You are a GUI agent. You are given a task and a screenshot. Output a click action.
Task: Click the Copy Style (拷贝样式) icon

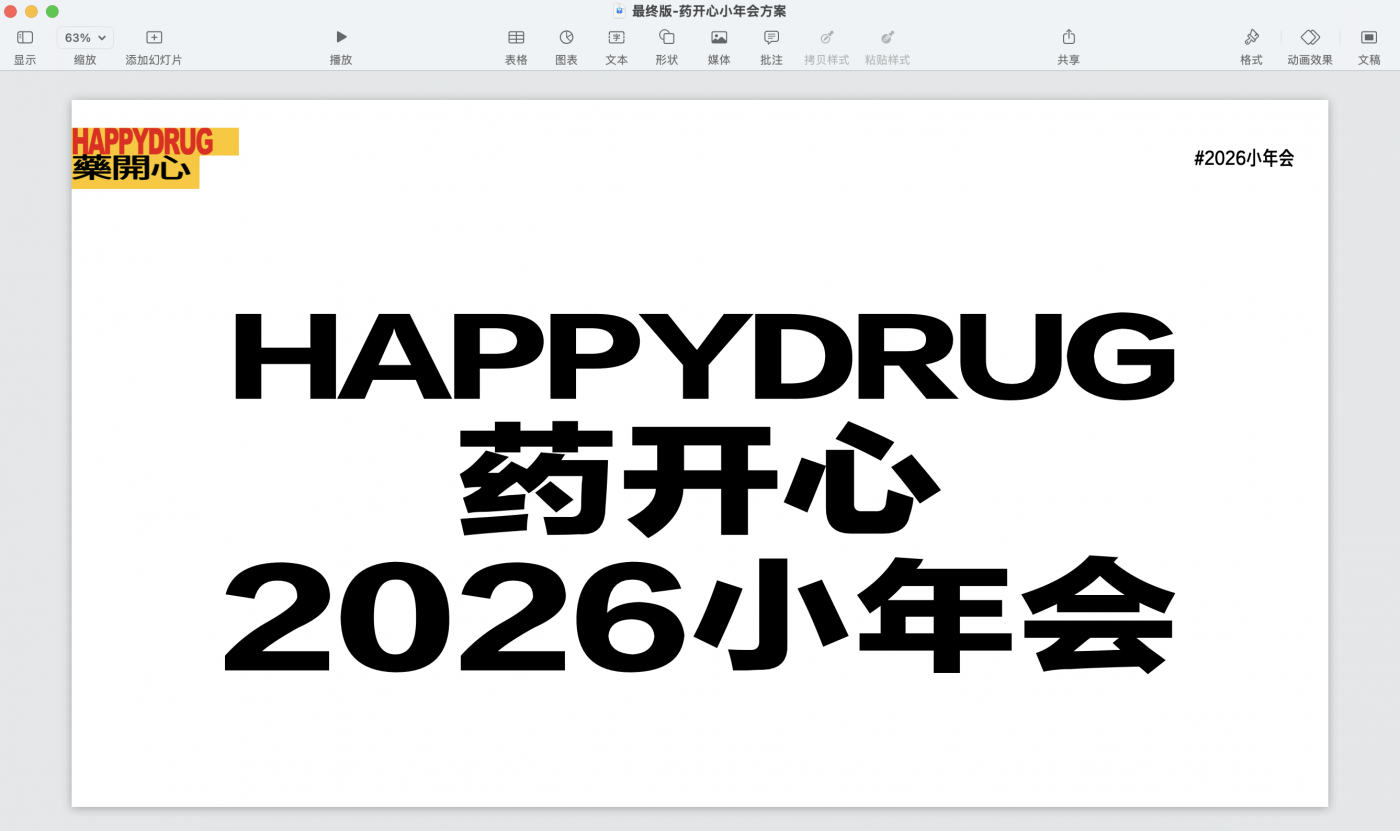pos(827,38)
